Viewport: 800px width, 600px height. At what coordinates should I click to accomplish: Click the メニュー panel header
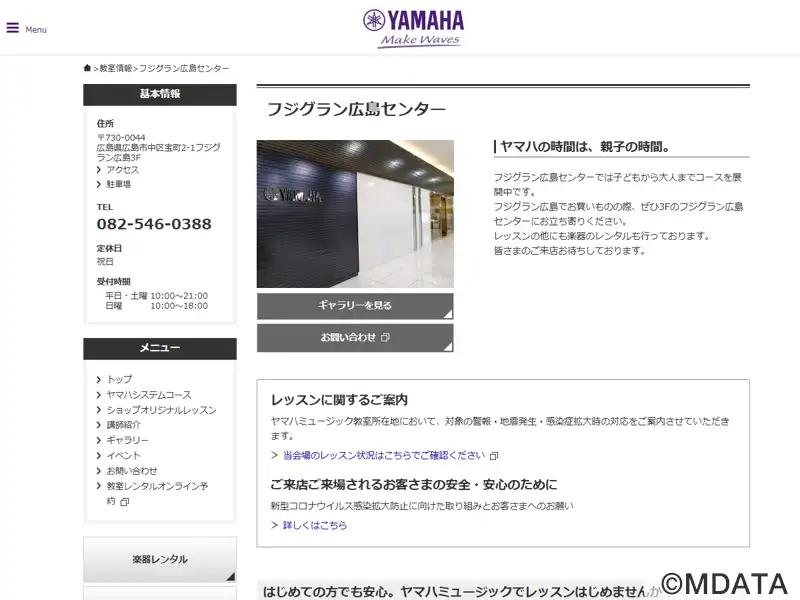pyautogui.click(x=160, y=348)
